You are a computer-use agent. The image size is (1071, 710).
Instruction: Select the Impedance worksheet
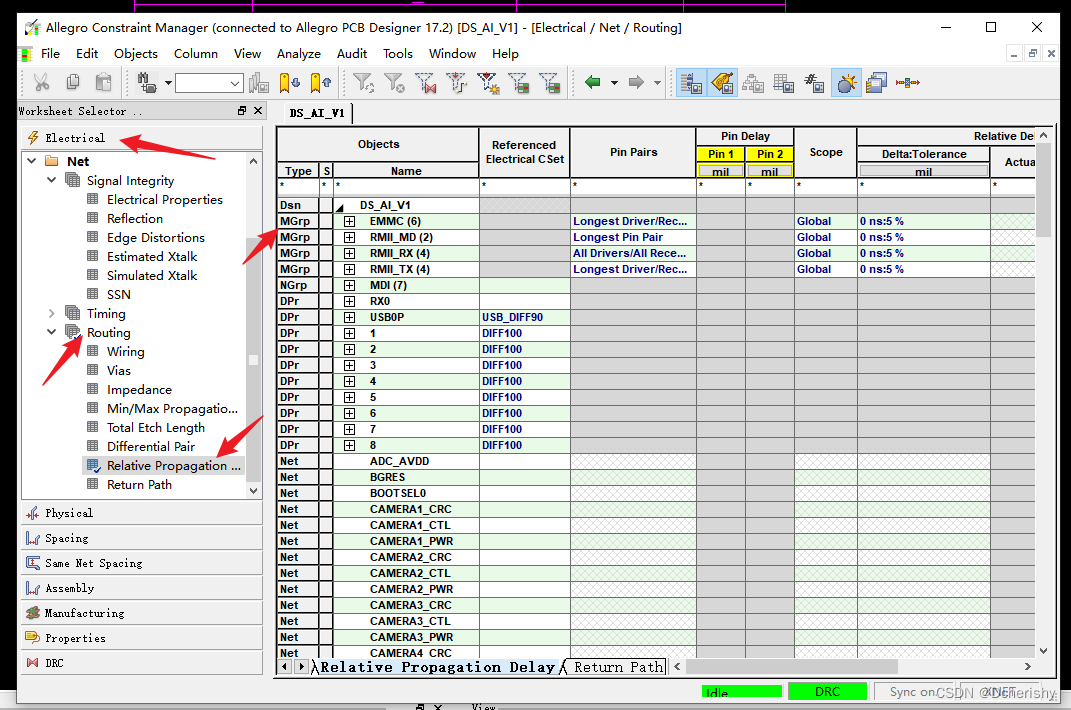coord(139,390)
